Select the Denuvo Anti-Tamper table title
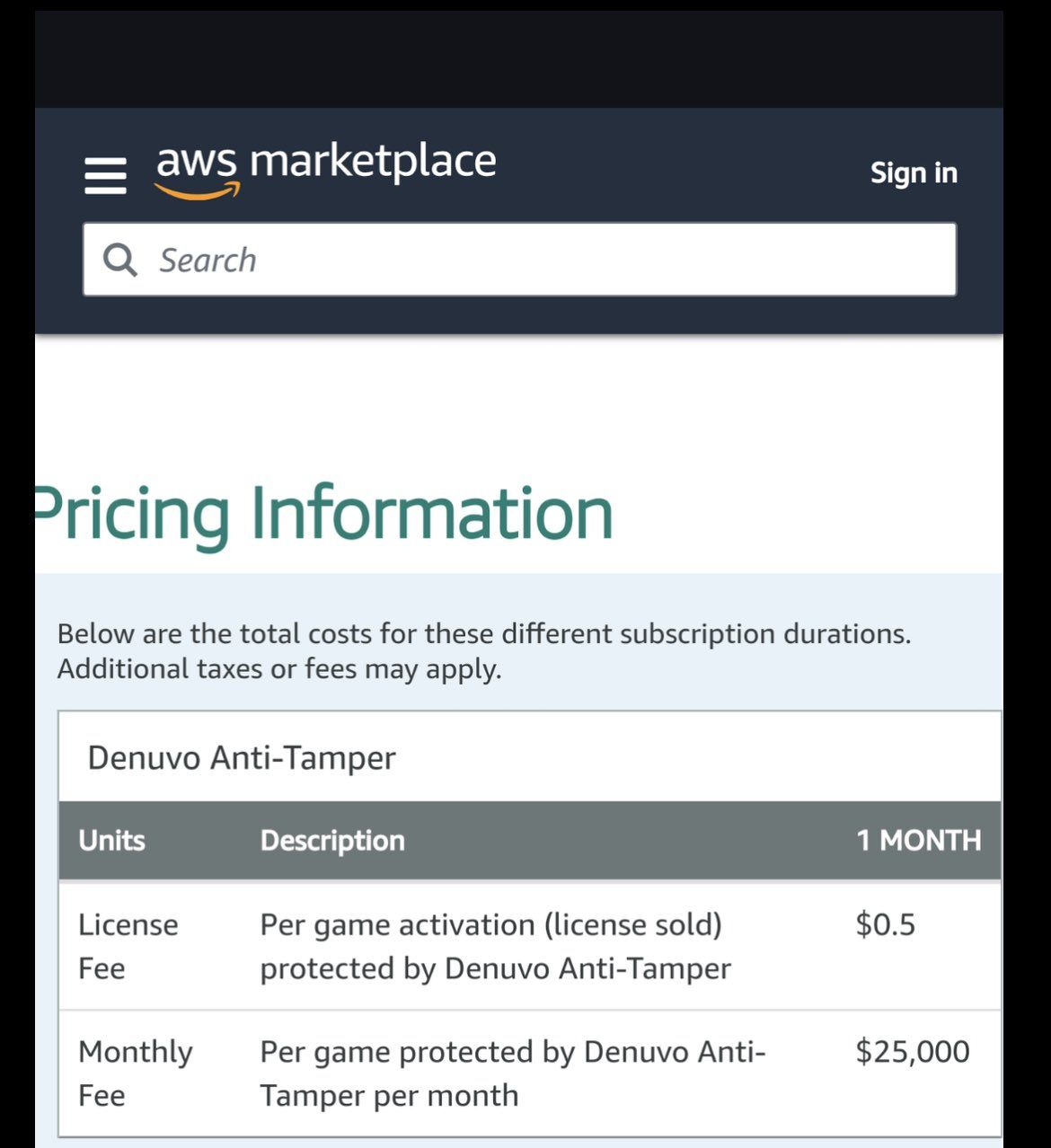This screenshot has height=1148, width=1051. [242, 758]
